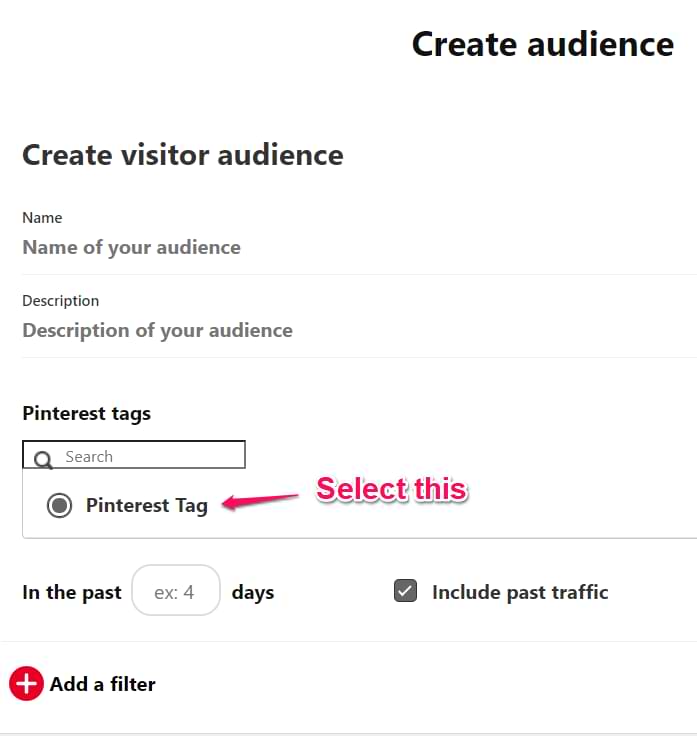Screen dimensions: 697x736
Task: Click the Name of your audience field
Action: 359,247
